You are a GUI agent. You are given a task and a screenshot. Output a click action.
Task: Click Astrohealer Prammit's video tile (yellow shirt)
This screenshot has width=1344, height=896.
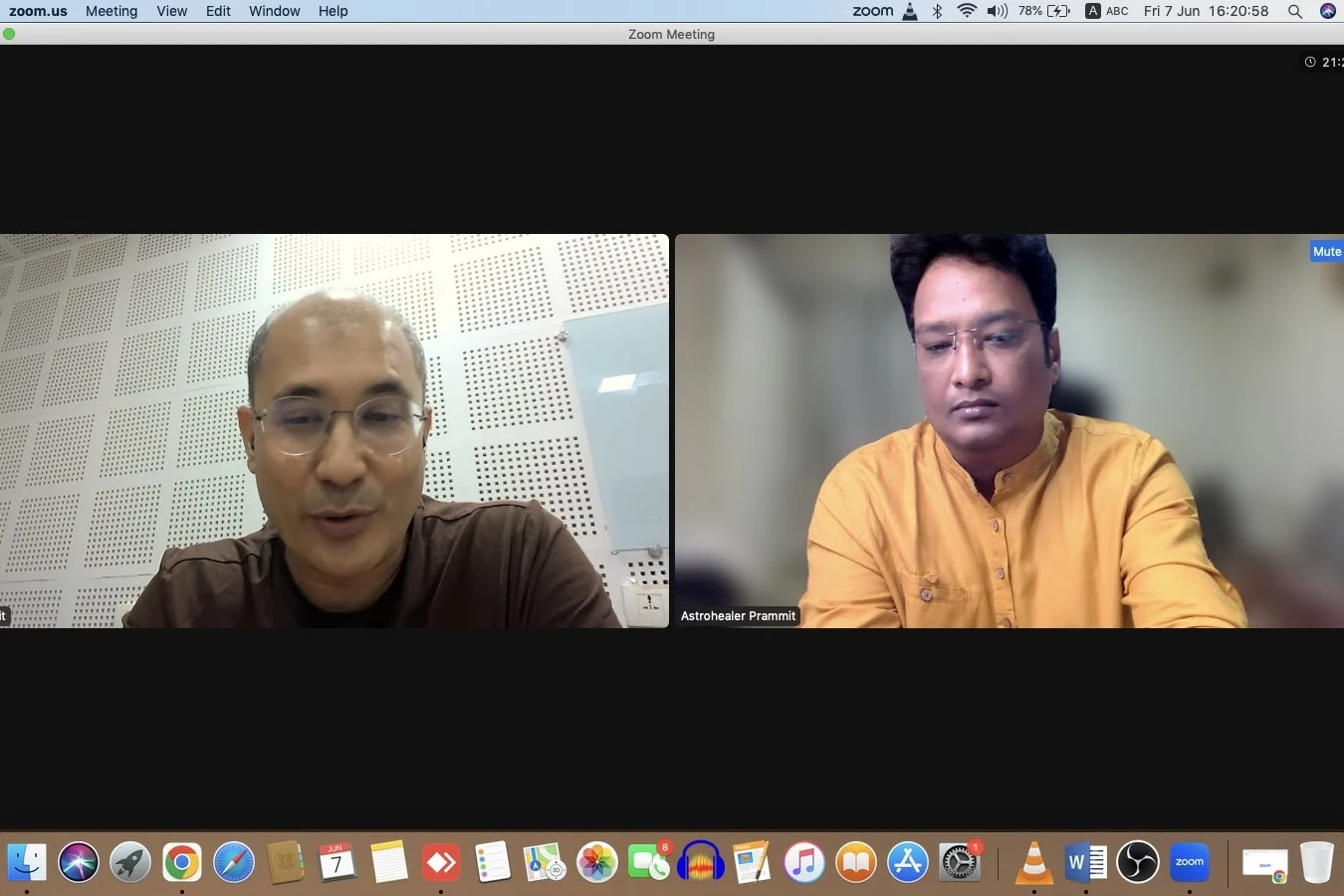tap(1009, 431)
